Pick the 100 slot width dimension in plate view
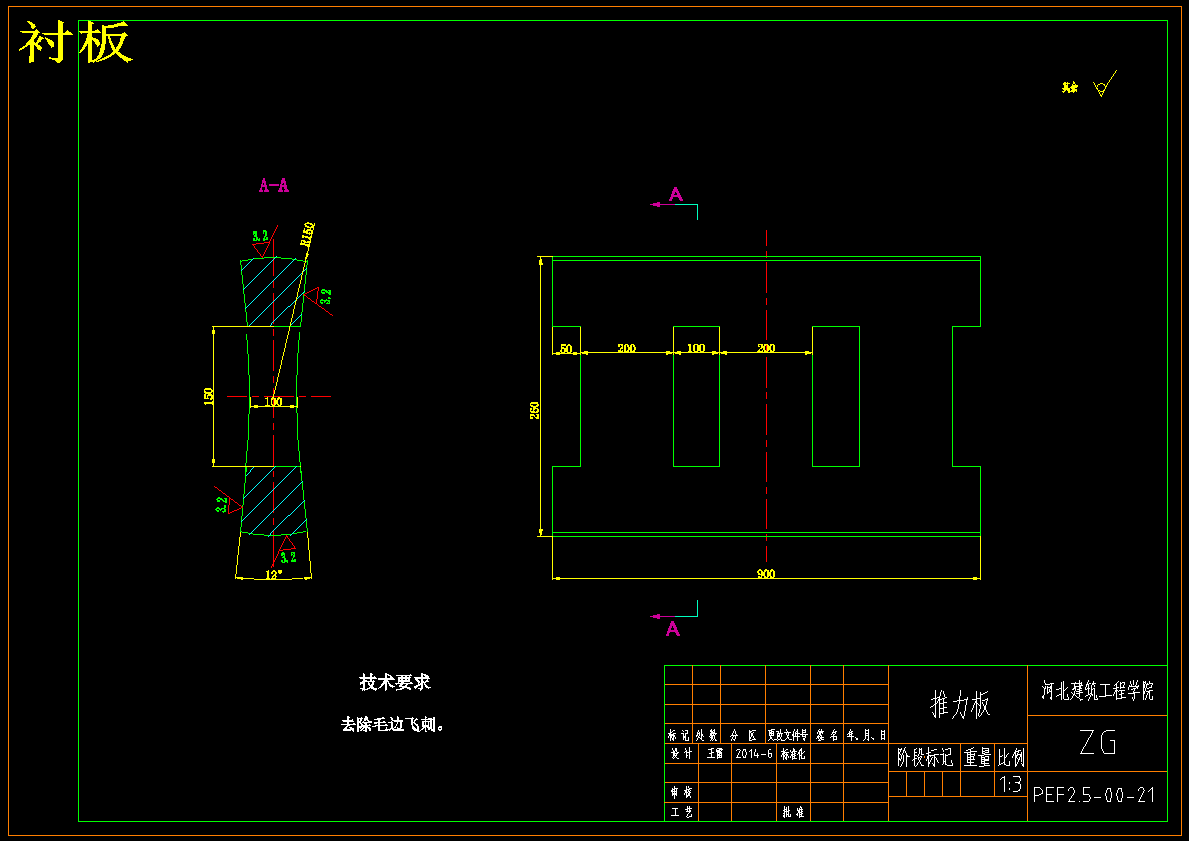 click(696, 348)
